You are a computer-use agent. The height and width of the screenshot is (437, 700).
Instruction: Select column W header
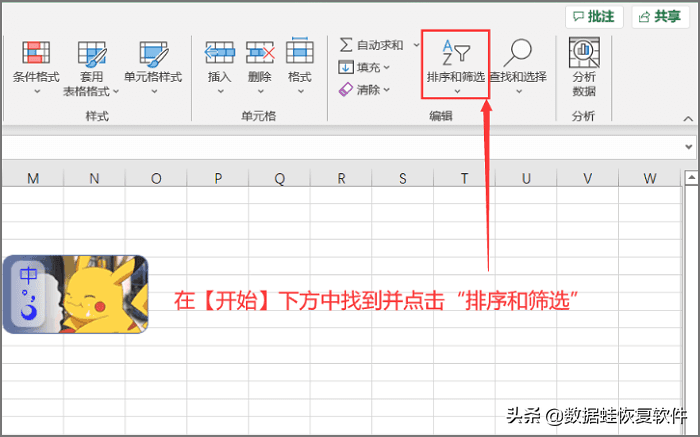[x=650, y=179]
